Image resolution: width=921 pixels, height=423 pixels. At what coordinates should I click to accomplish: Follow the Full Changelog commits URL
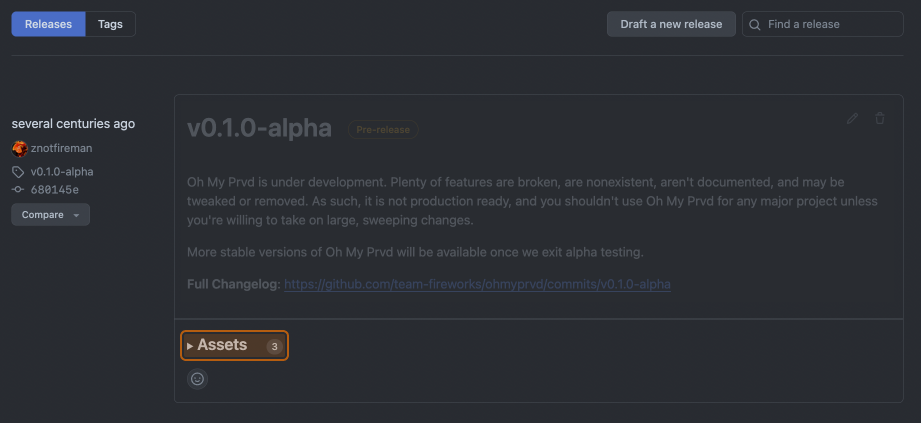click(x=477, y=284)
